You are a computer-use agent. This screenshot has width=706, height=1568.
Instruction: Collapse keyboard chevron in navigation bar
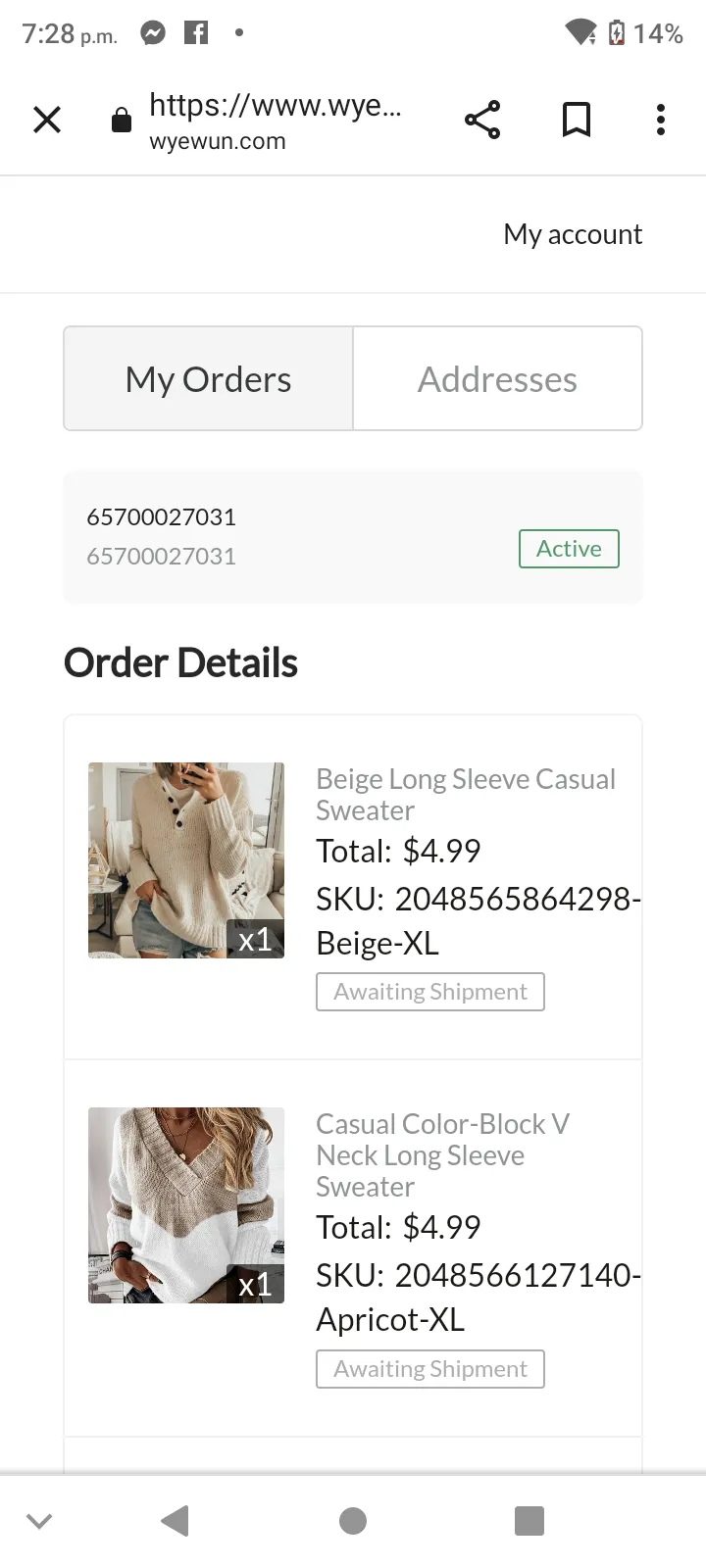(x=39, y=1521)
